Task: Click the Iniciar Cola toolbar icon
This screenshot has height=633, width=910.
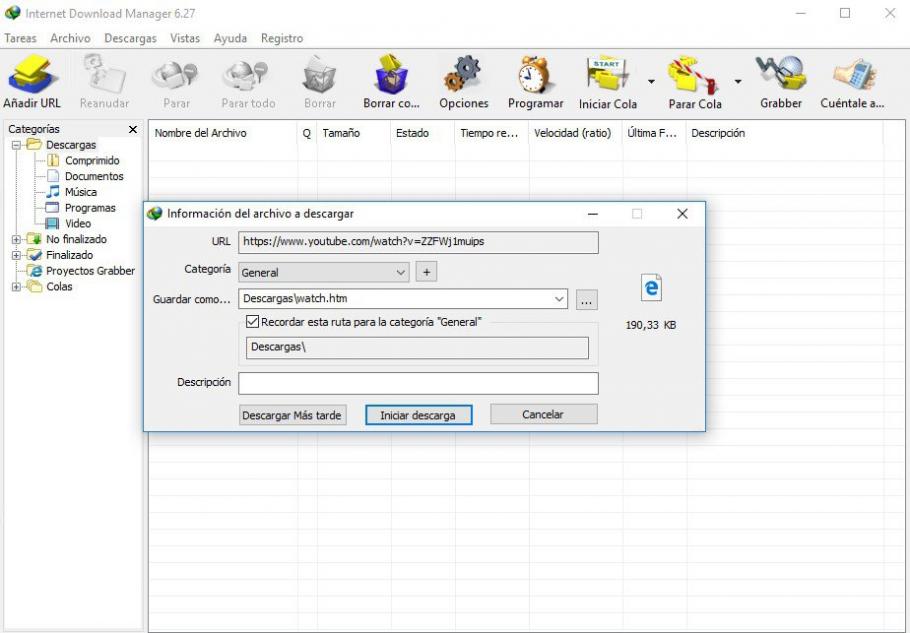Action: coord(606,74)
